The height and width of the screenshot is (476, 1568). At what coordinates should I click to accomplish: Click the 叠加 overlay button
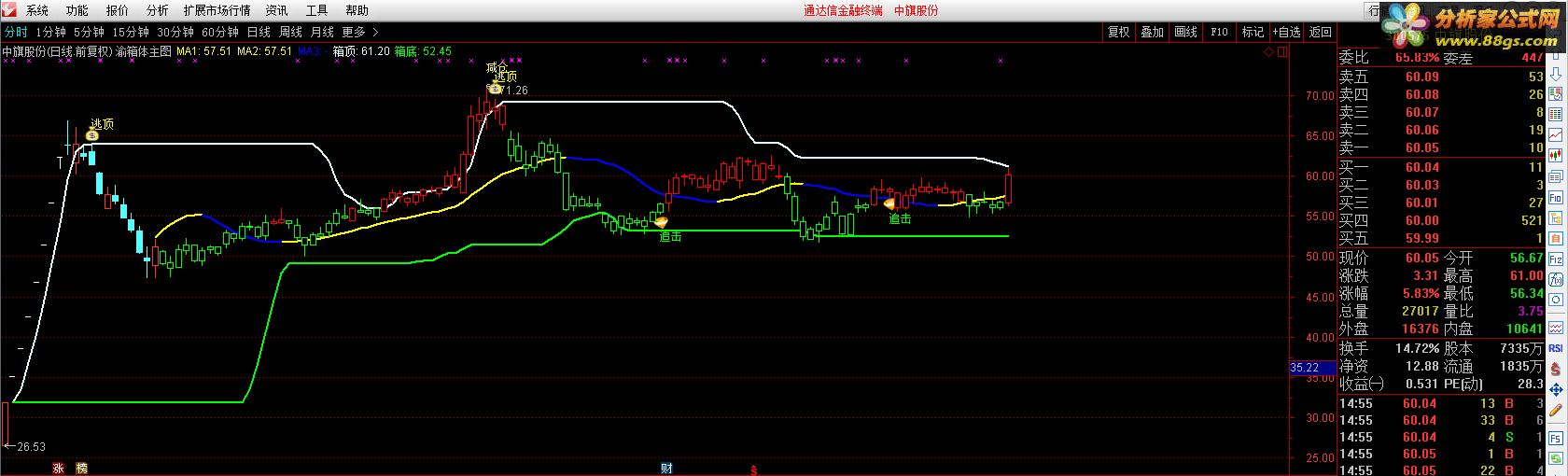(x=1152, y=32)
